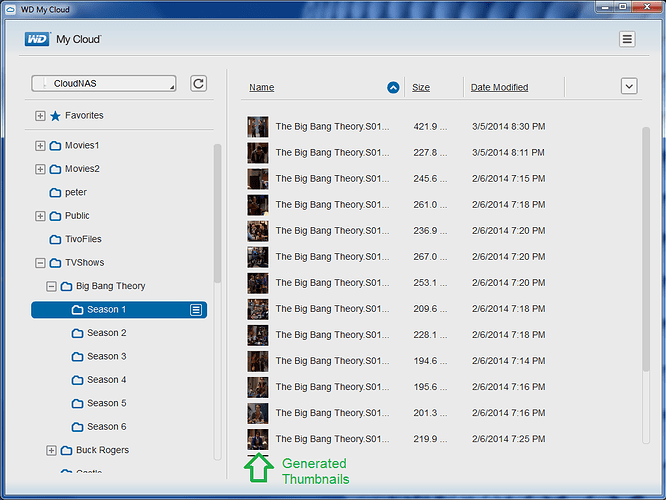Sort by Name column header
This screenshot has width=666, height=500.
[x=262, y=88]
